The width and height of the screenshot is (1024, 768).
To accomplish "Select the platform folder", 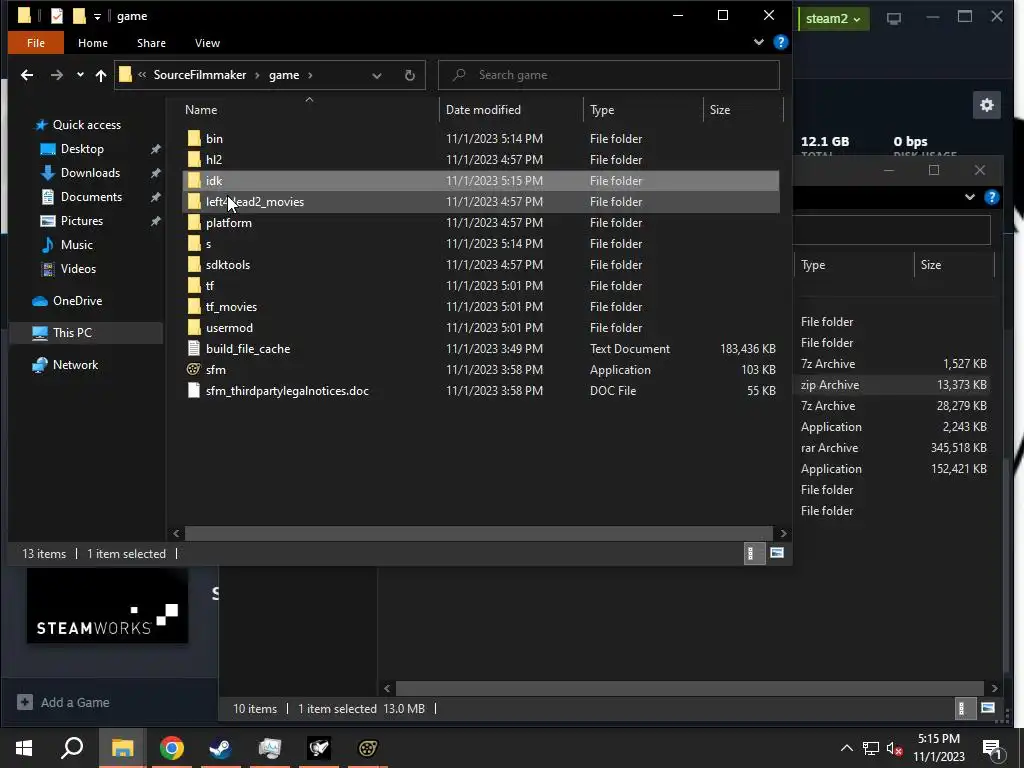I will [480, 223].
